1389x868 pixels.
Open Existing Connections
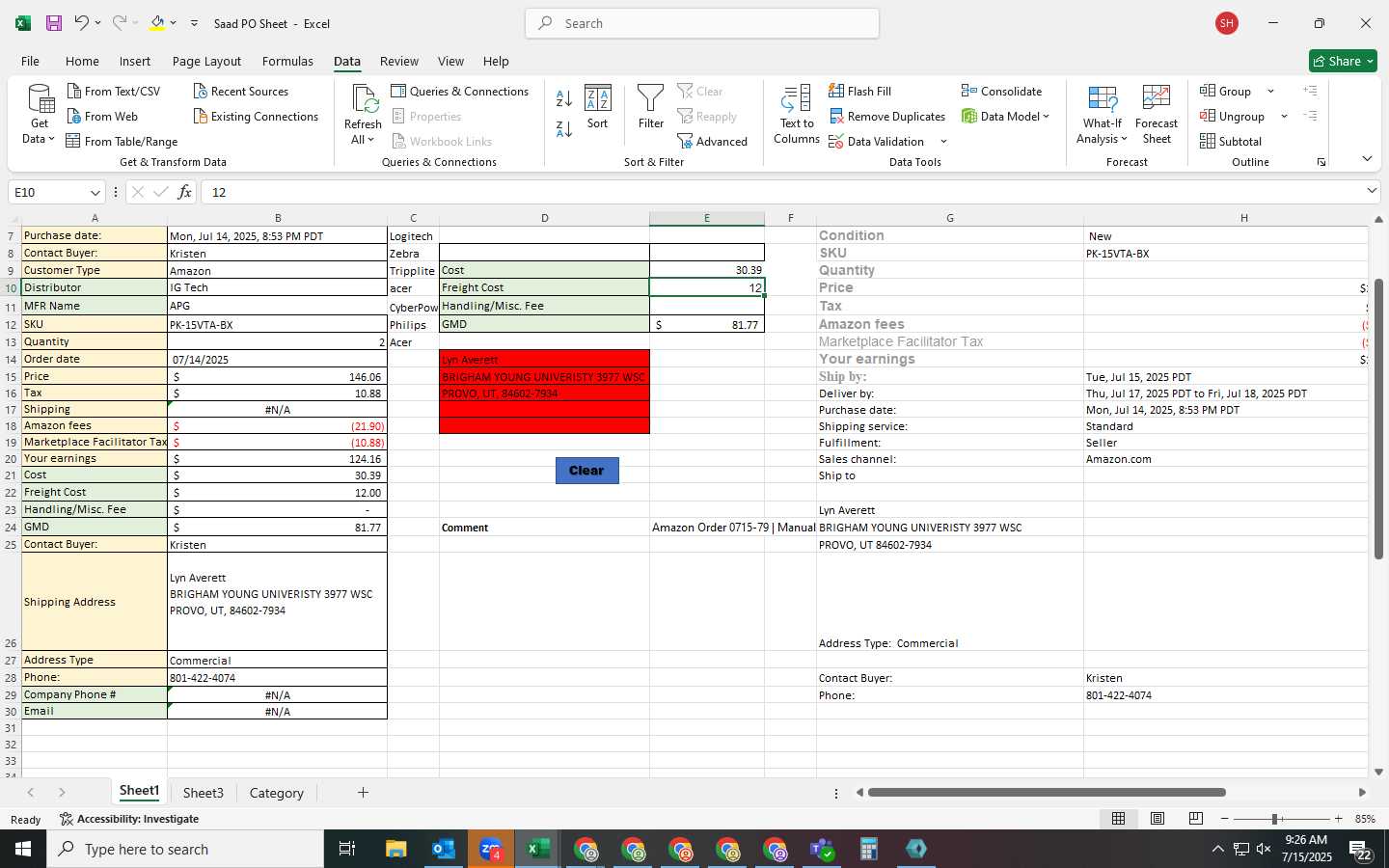click(x=256, y=116)
